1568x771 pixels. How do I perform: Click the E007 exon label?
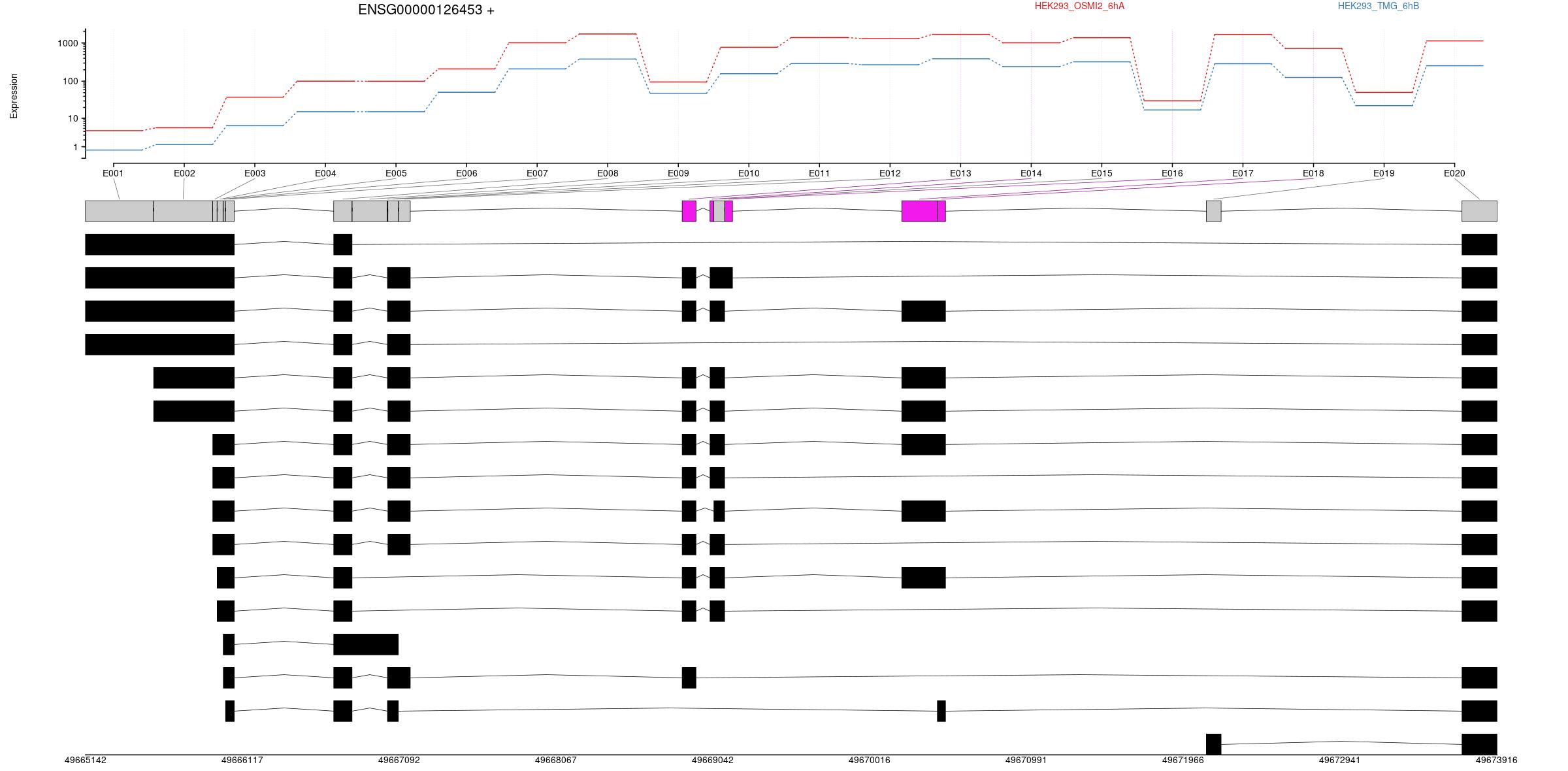pos(537,173)
